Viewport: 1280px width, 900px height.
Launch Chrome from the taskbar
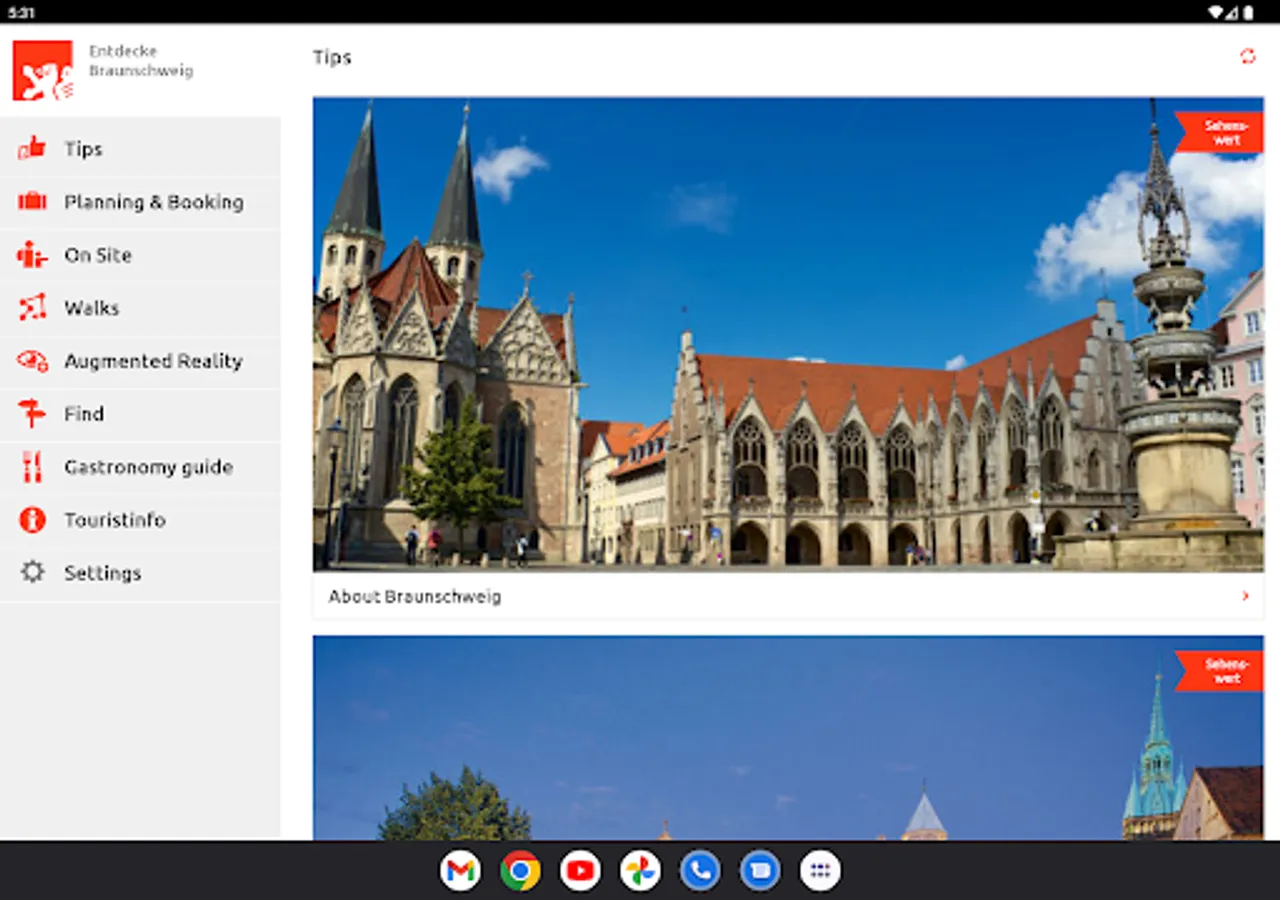click(x=520, y=871)
